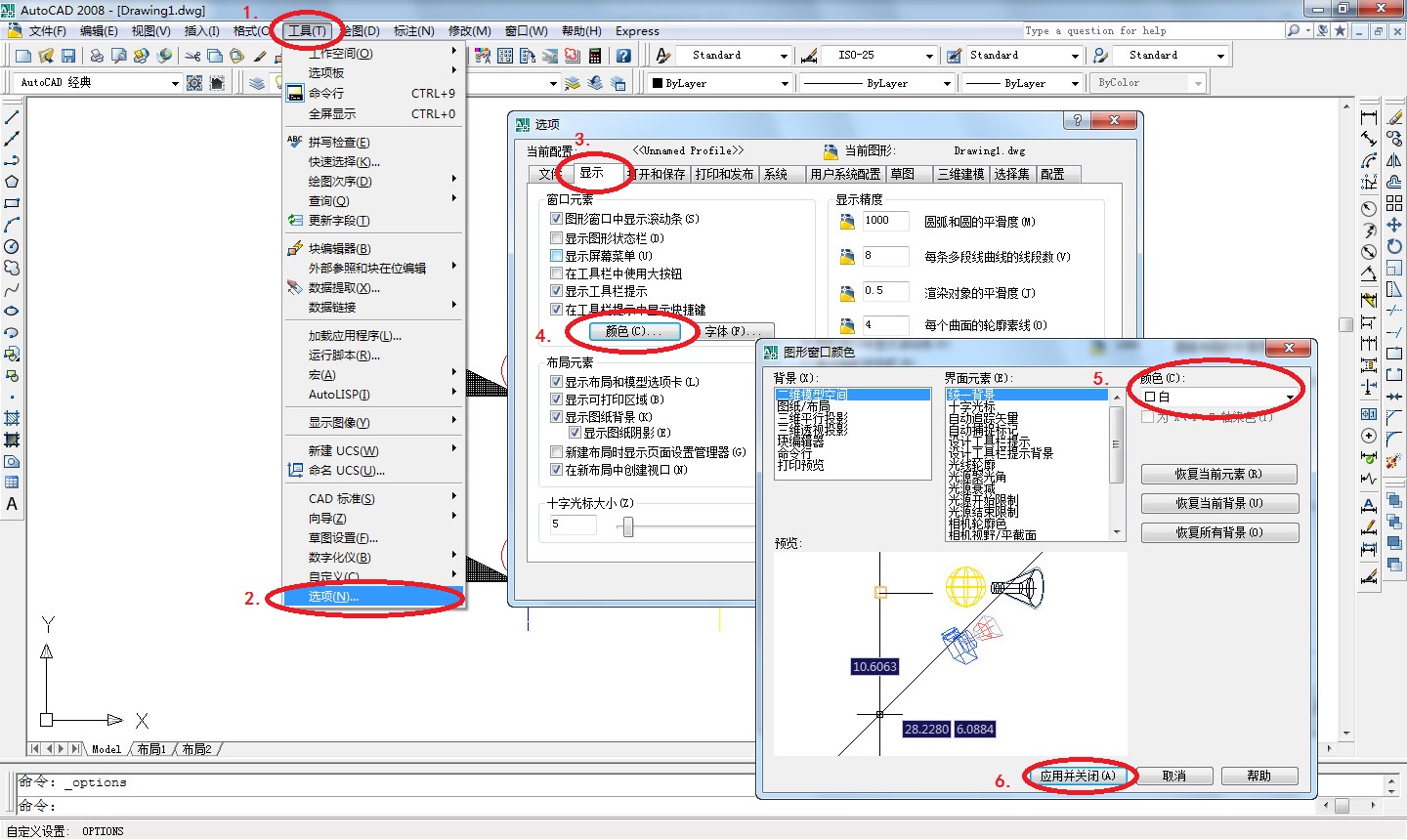Toggle 显示图形状态栏 checkbox

coord(556,237)
